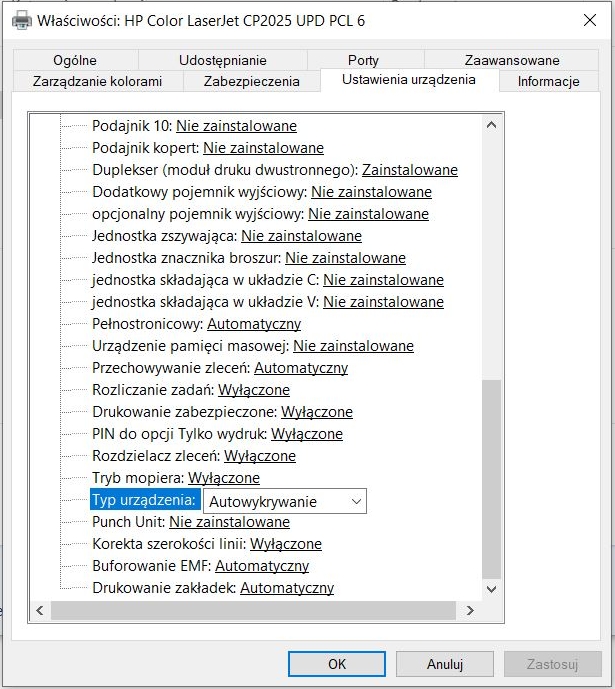Confirm with the OK button

pyautogui.click(x=337, y=664)
